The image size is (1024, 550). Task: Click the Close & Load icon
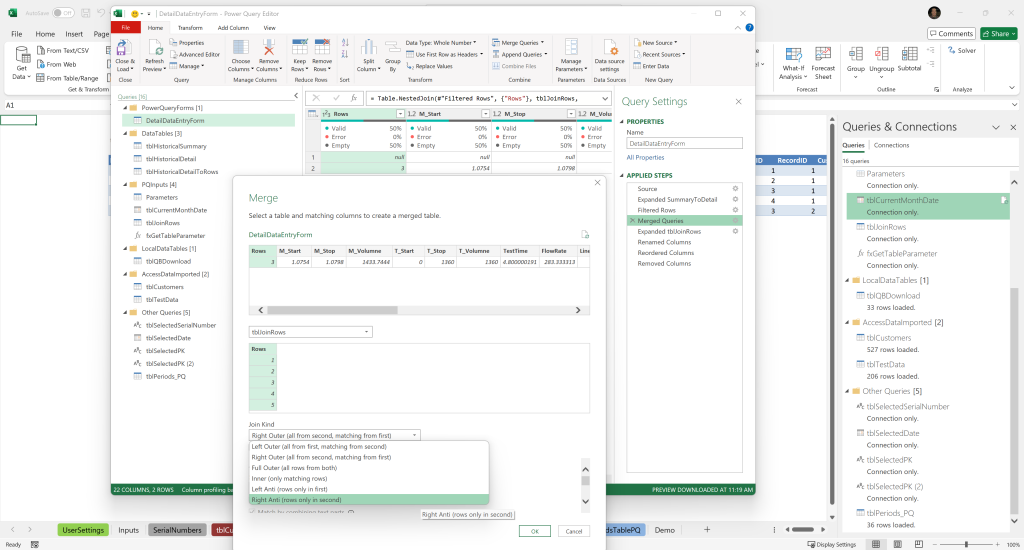[x=122, y=48]
